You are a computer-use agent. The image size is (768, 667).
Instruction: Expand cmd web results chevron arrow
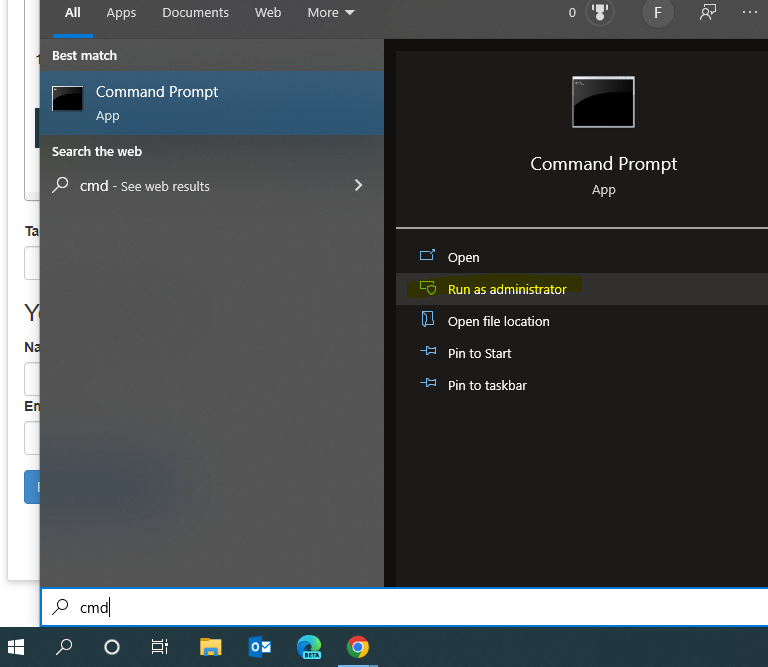click(358, 185)
